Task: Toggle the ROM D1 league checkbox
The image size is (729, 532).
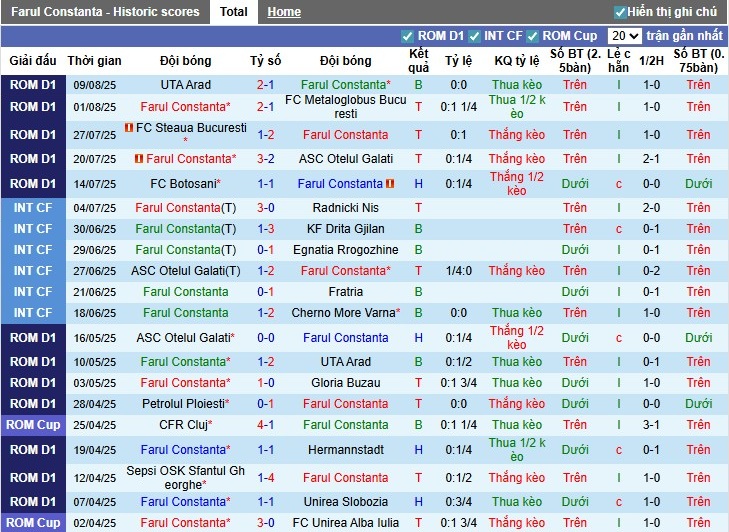Action: coord(407,36)
